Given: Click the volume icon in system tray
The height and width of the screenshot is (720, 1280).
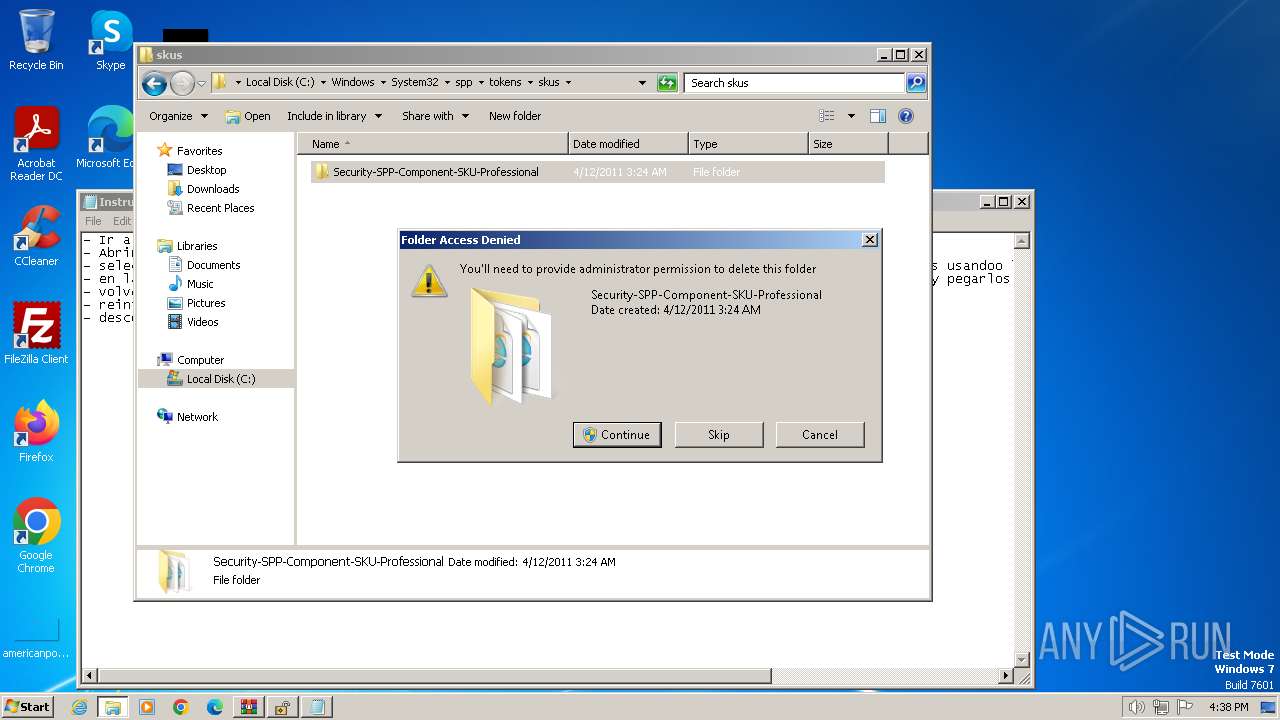Looking at the screenshot, I should [x=1136, y=707].
